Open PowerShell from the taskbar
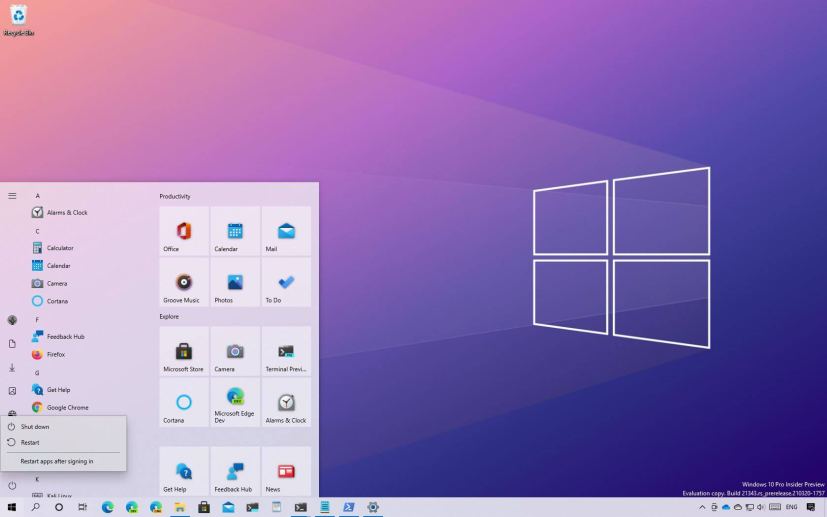 (x=349, y=508)
